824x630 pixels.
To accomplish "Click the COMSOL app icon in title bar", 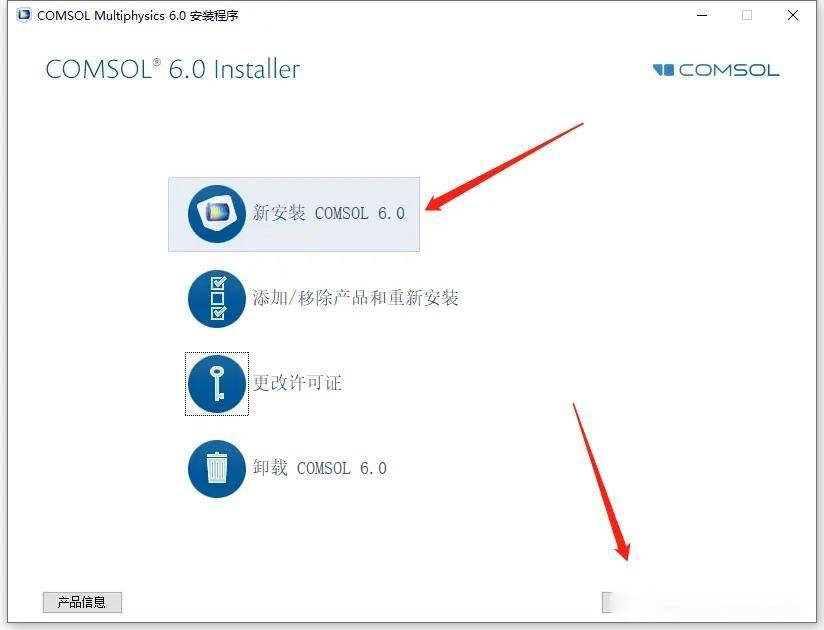I will [x=24, y=15].
